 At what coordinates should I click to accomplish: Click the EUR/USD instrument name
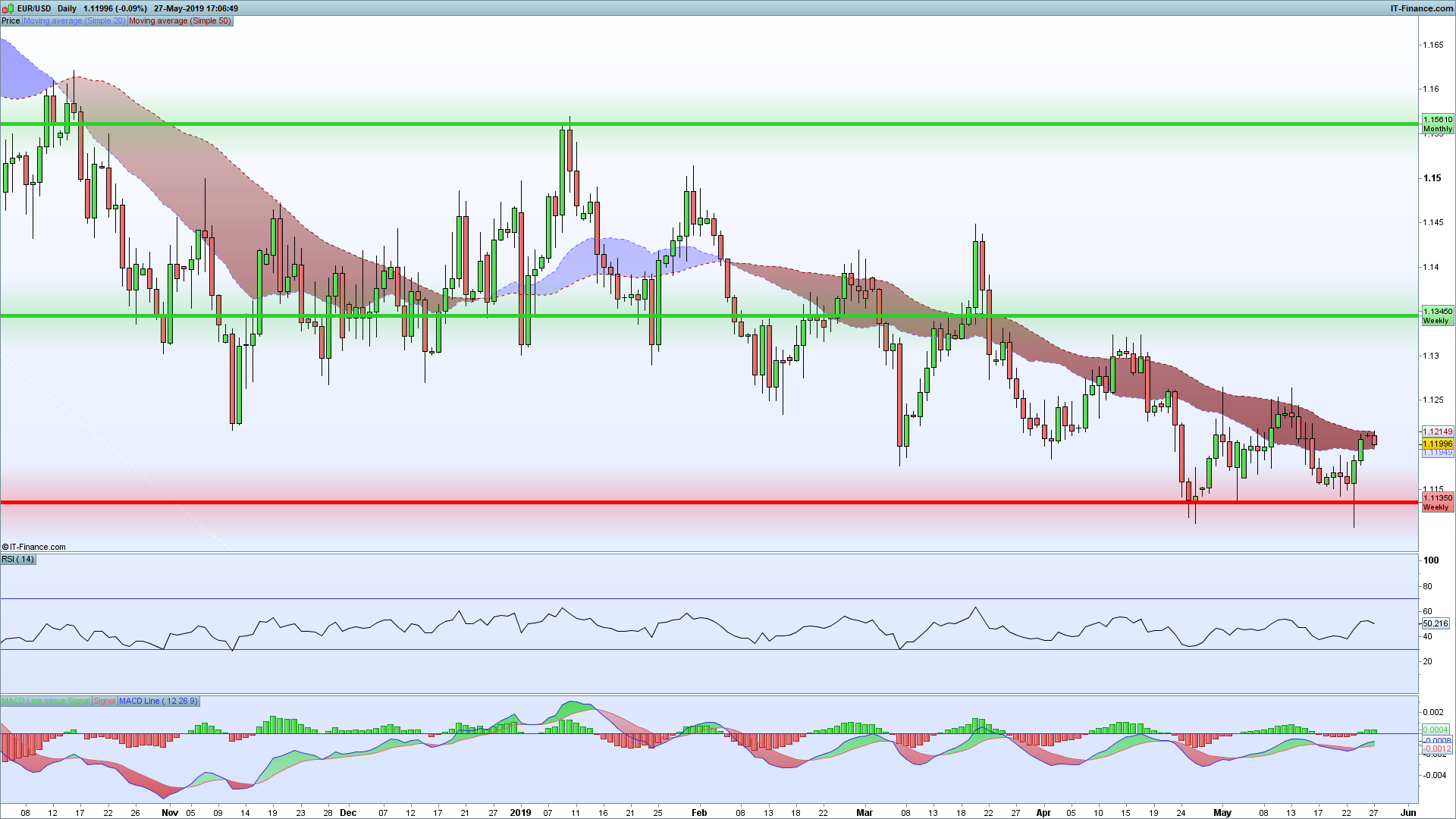tap(34, 8)
